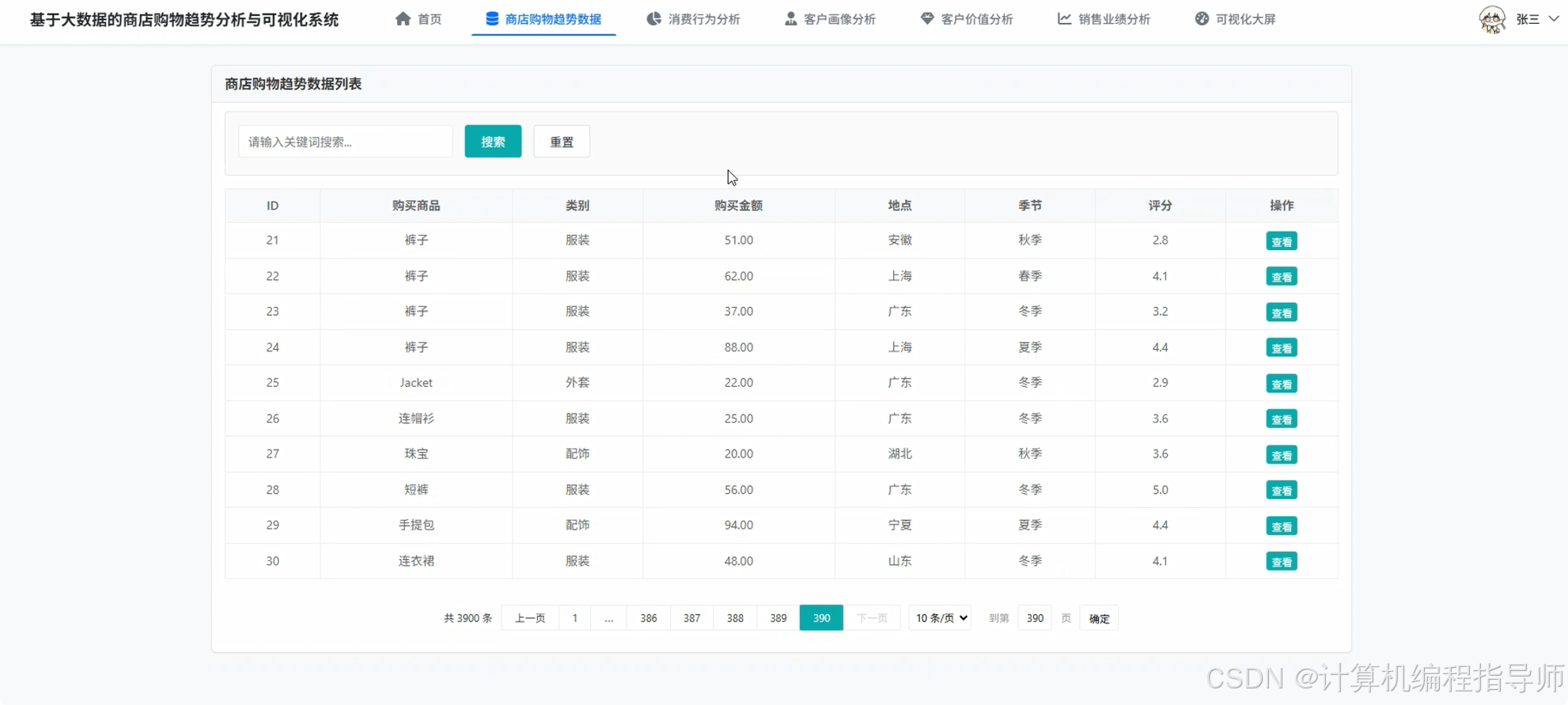This screenshot has width=1568, height=705.
Task: View details for row ID 23
Action: (x=1282, y=313)
